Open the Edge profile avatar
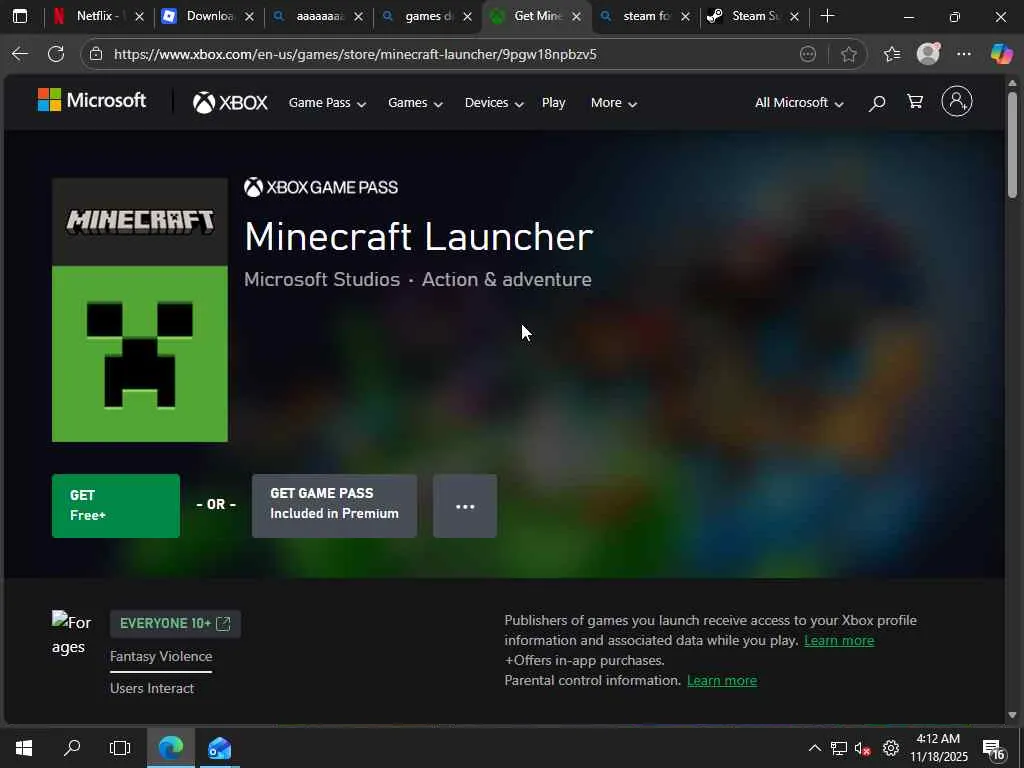1024x768 pixels. pyautogui.click(x=928, y=54)
